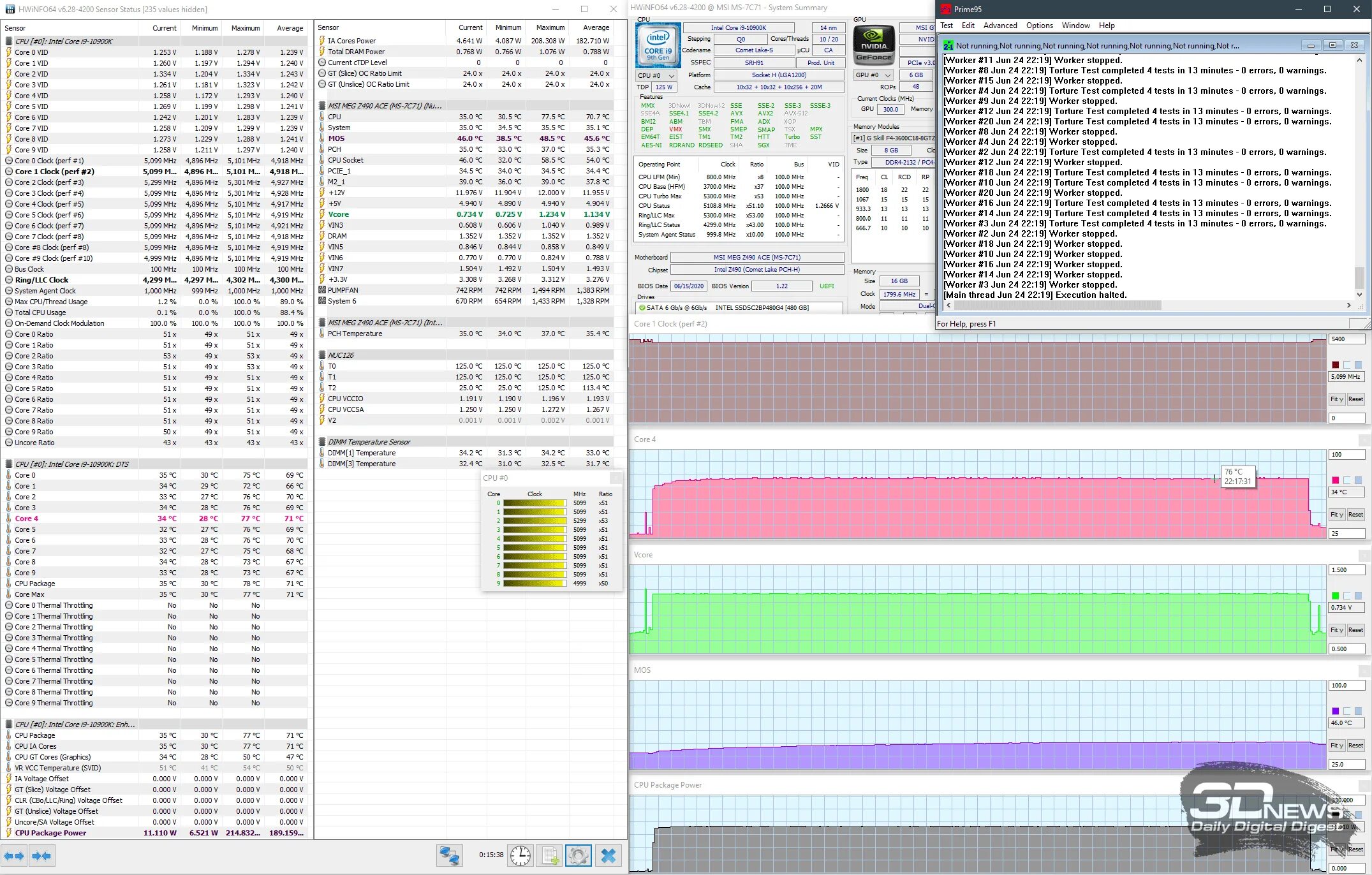The image size is (1372, 875).
Task: Open the CPU #0 selector dropdown
Action: click(x=656, y=75)
